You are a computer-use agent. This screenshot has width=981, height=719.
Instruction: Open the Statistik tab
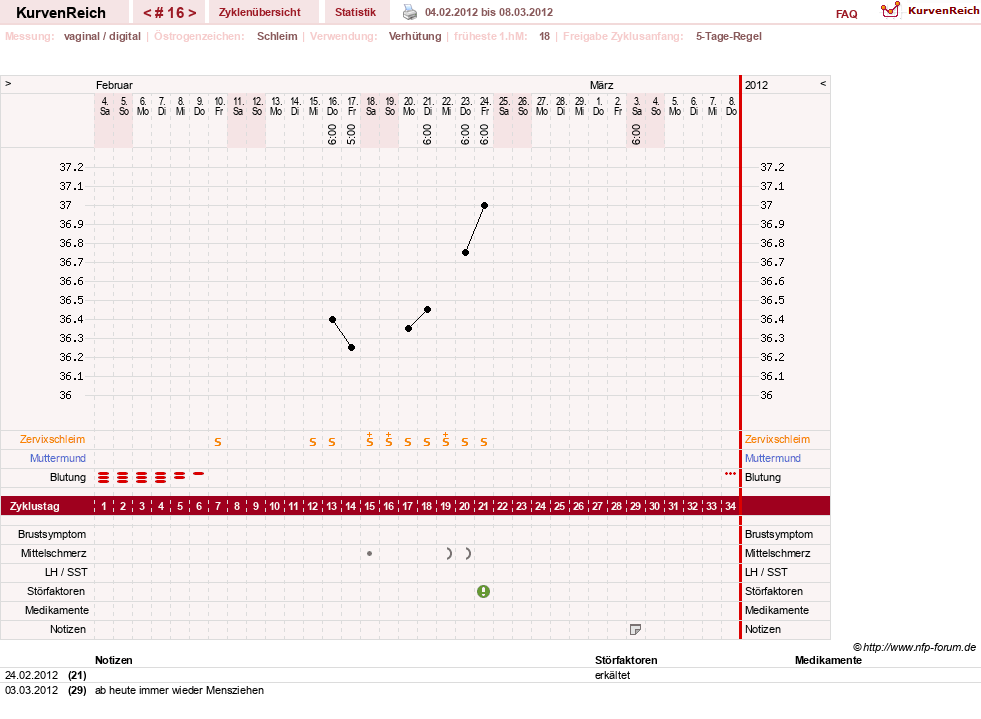pos(355,12)
